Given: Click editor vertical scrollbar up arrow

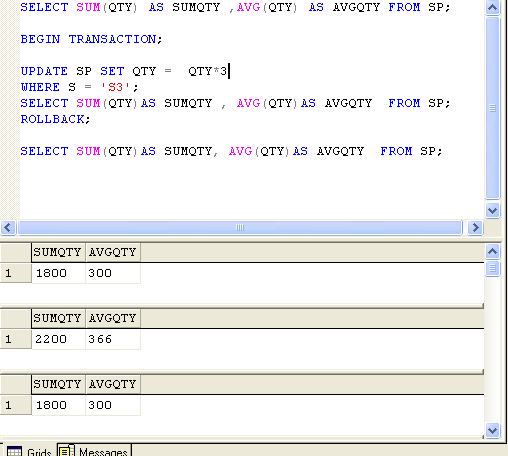Looking at the screenshot, I should [492, 7].
